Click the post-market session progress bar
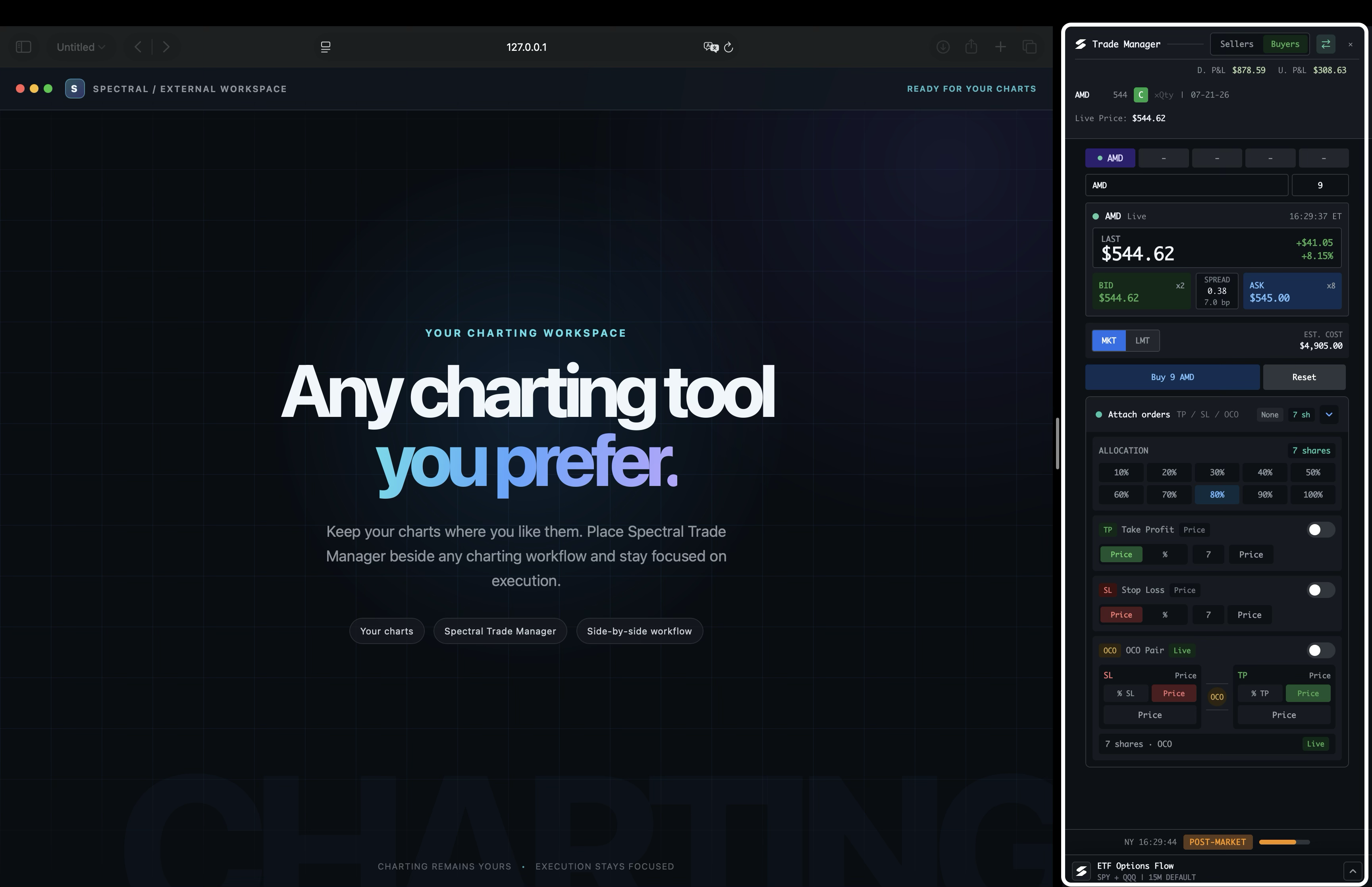Viewport: 1372px width, 887px height. [1284, 842]
